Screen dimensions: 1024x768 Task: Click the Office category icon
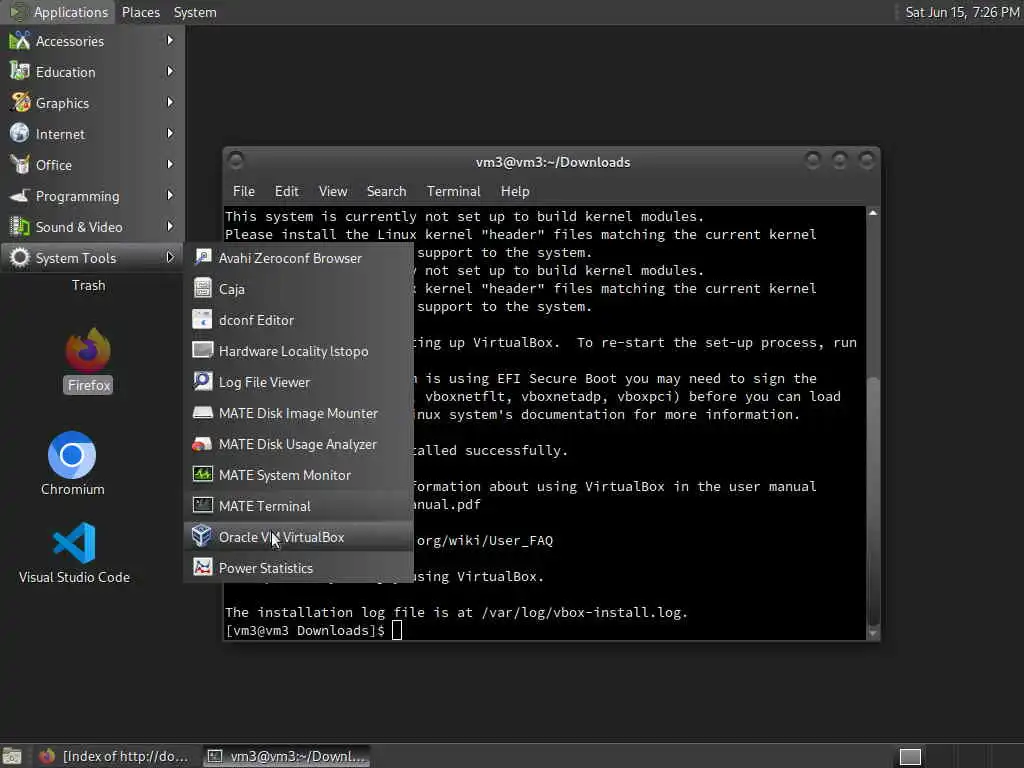point(20,165)
